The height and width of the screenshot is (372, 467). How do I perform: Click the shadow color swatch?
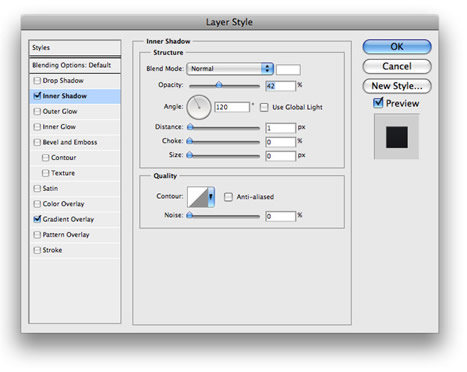pos(288,70)
